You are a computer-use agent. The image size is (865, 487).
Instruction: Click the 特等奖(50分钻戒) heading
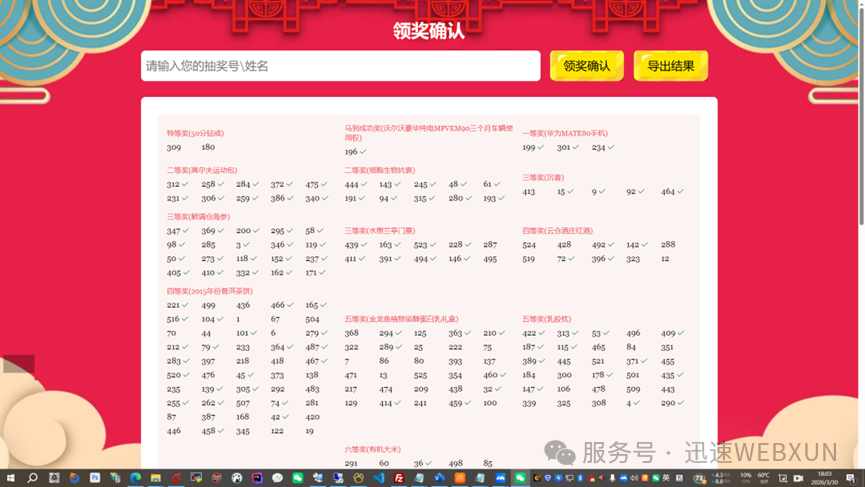coord(195,133)
